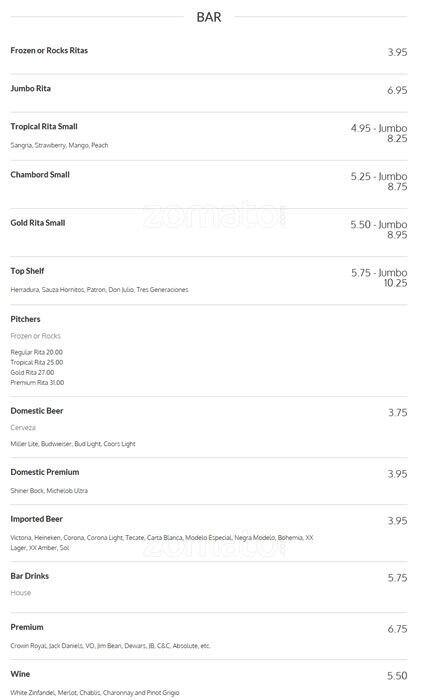431x700 pixels.
Task: Select the Wine menu item
Action: pos(20,674)
